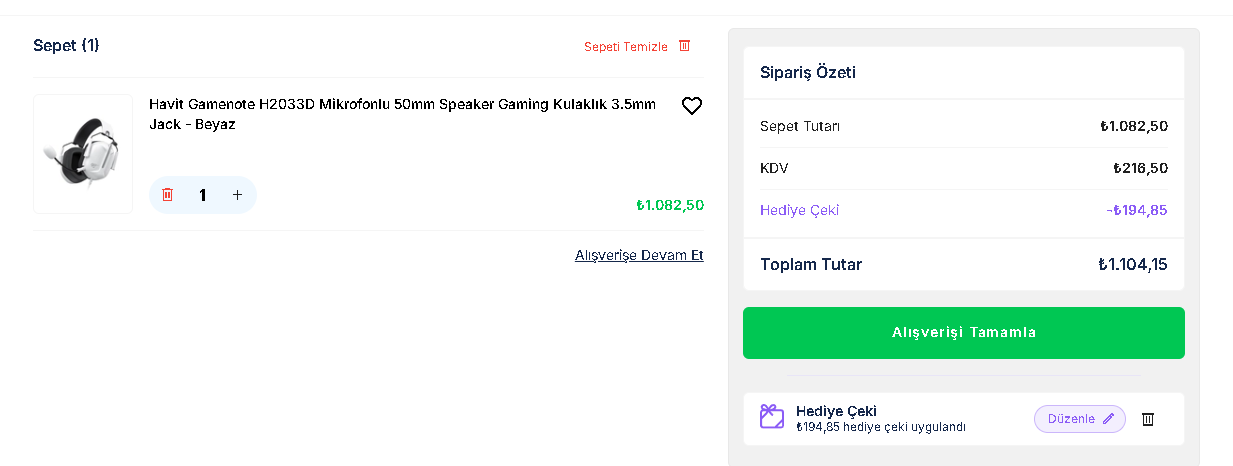Viewport: 1233px width, 466px height.
Task: Click the purple Hediye Çeki summary row label
Action: coord(799,210)
